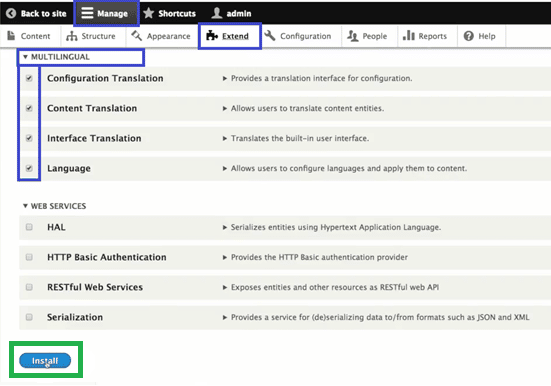Open the Extend menu tab
This screenshot has width=551, height=386.
pos(230,36)
